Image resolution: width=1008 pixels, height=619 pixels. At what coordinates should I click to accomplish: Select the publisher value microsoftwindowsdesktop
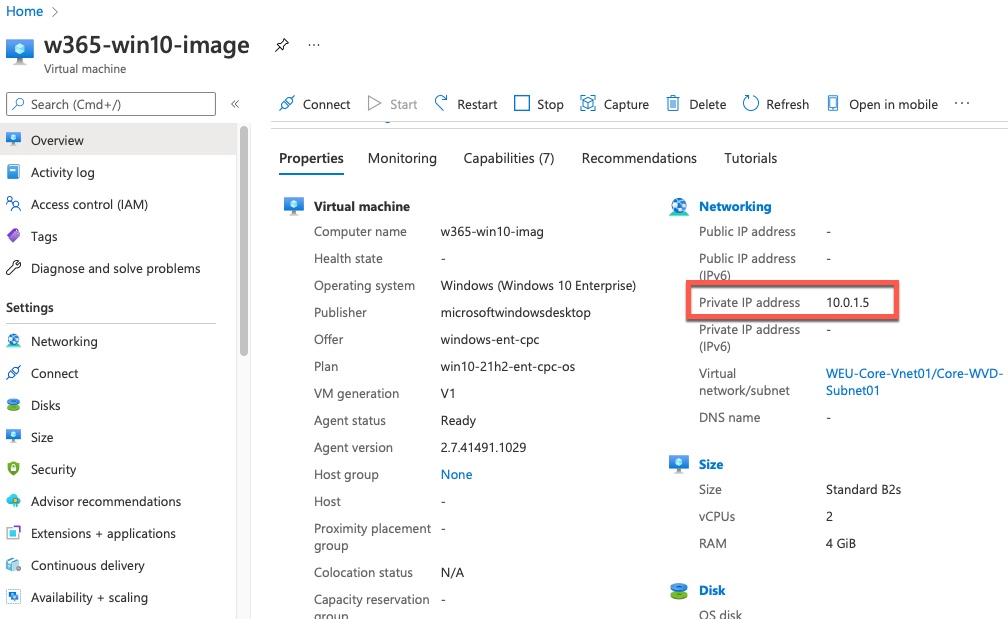(x=516, y=312)
